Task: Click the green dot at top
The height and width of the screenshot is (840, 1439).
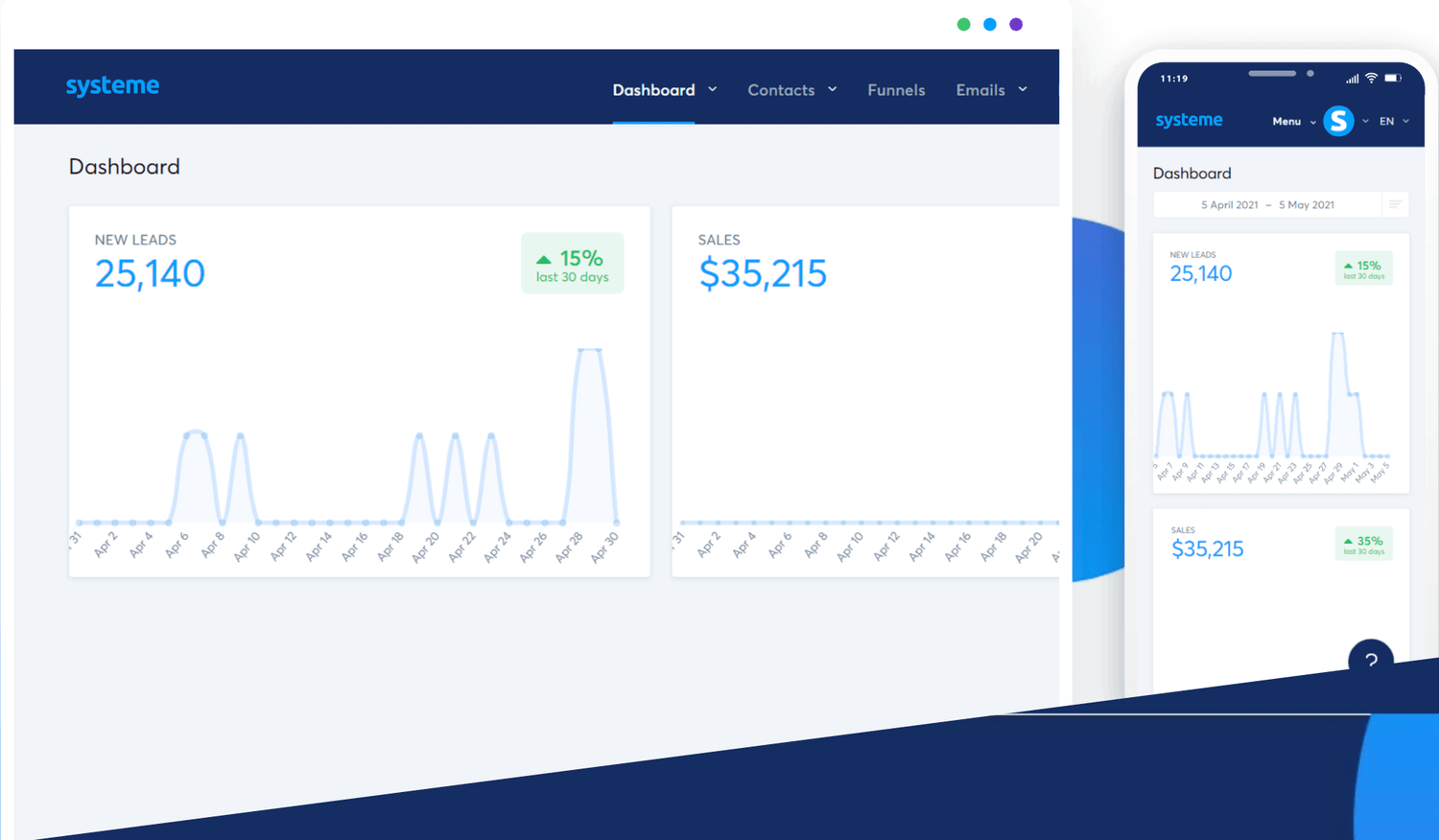Action: [x=963, y=24]
